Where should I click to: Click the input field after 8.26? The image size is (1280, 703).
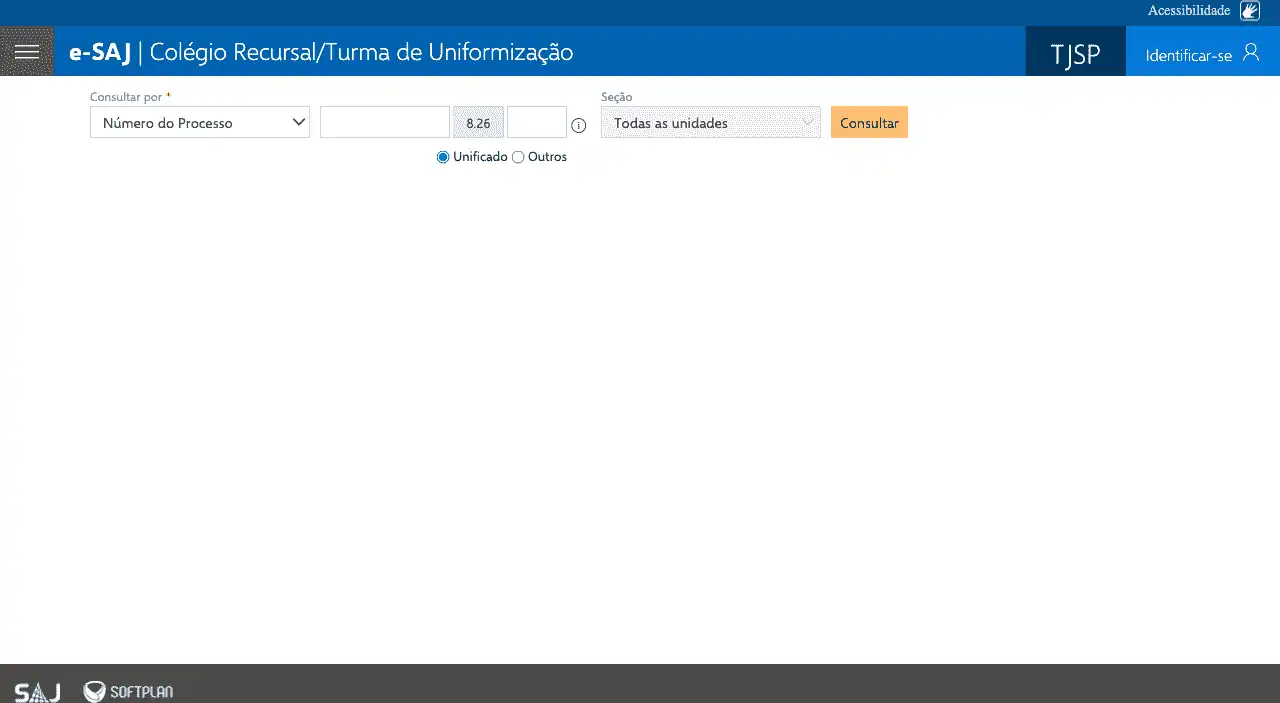[536, 123]
